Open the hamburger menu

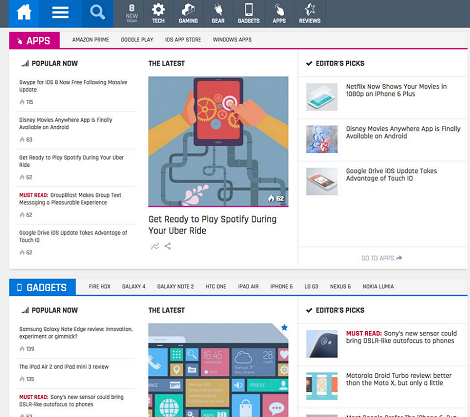point(60,13)
